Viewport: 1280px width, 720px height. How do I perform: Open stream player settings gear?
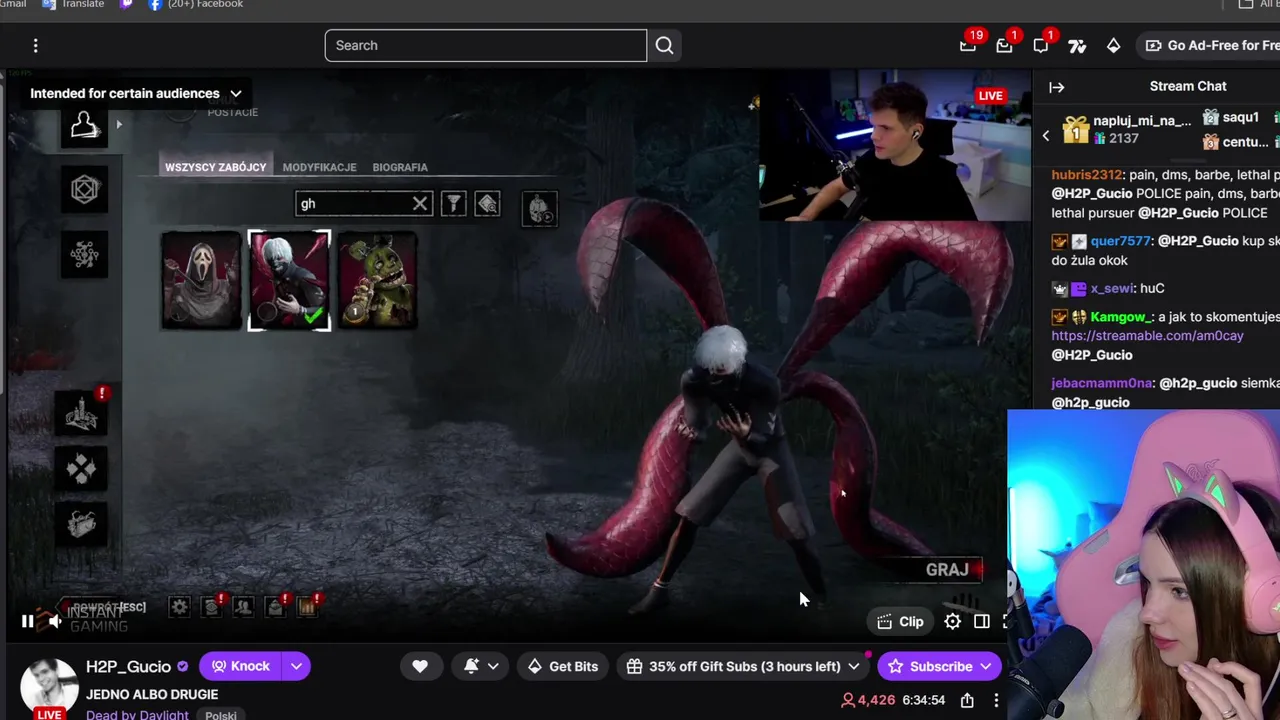952,622
